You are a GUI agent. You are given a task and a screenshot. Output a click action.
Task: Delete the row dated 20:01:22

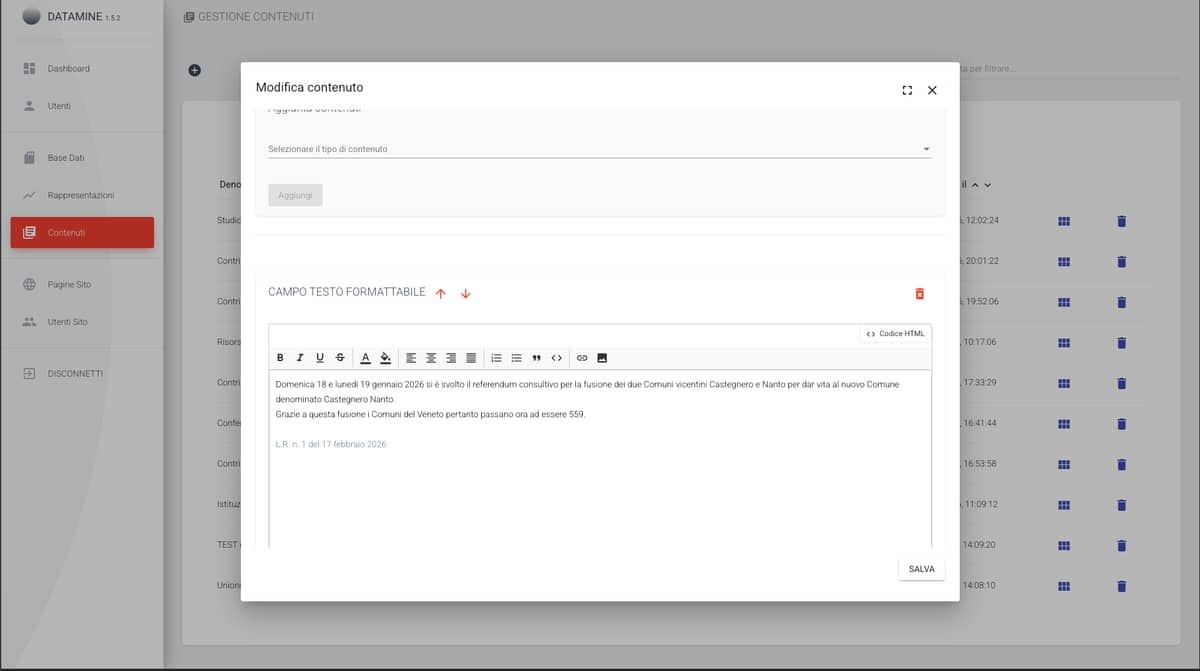tap(1121, 261)
